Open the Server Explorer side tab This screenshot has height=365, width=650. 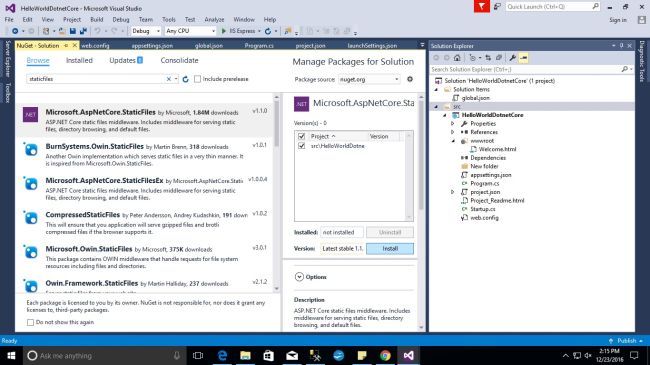coord(7,59)
